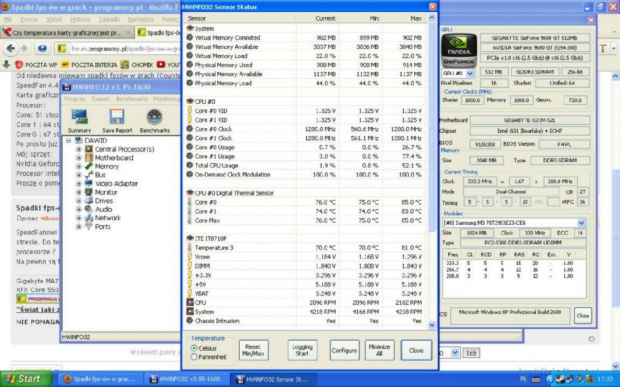The width and height of the screenshot is (620, 387).
Task: Click the Network icon in tree
Action: (x=89, y=218)
